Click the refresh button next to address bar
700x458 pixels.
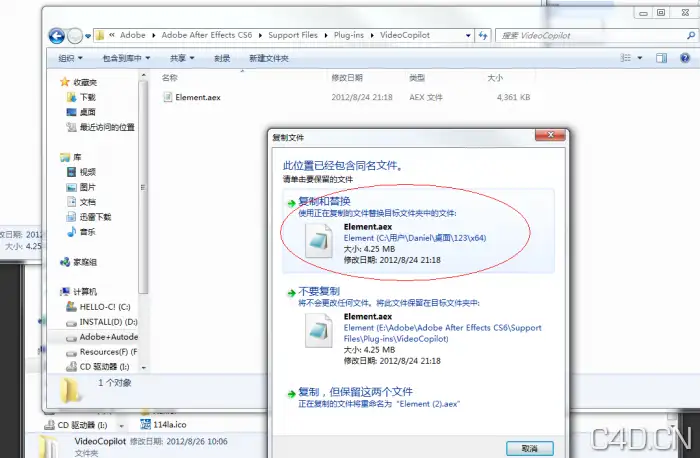483,35
